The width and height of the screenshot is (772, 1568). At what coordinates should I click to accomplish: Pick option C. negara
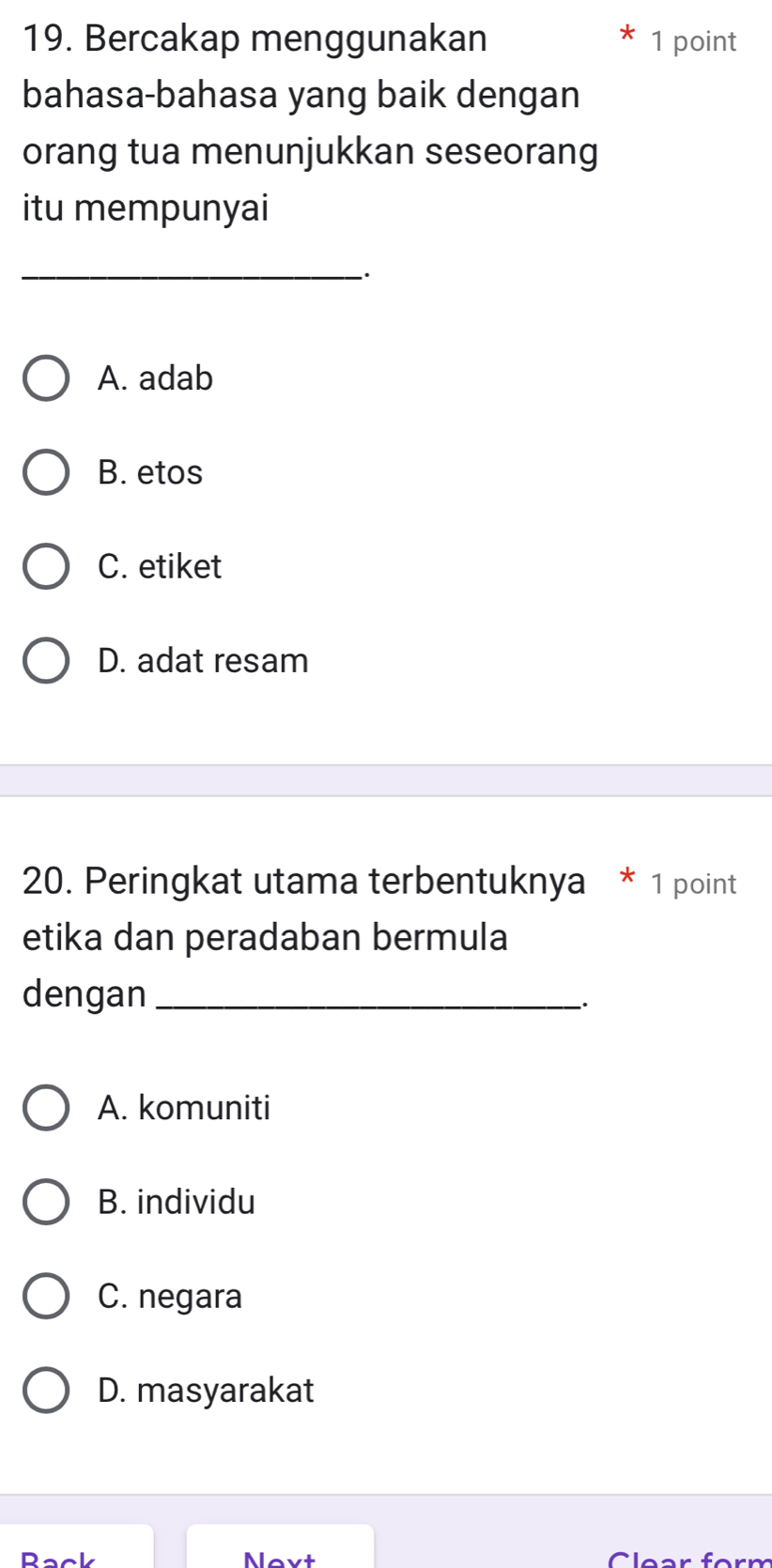(45, 1297)
